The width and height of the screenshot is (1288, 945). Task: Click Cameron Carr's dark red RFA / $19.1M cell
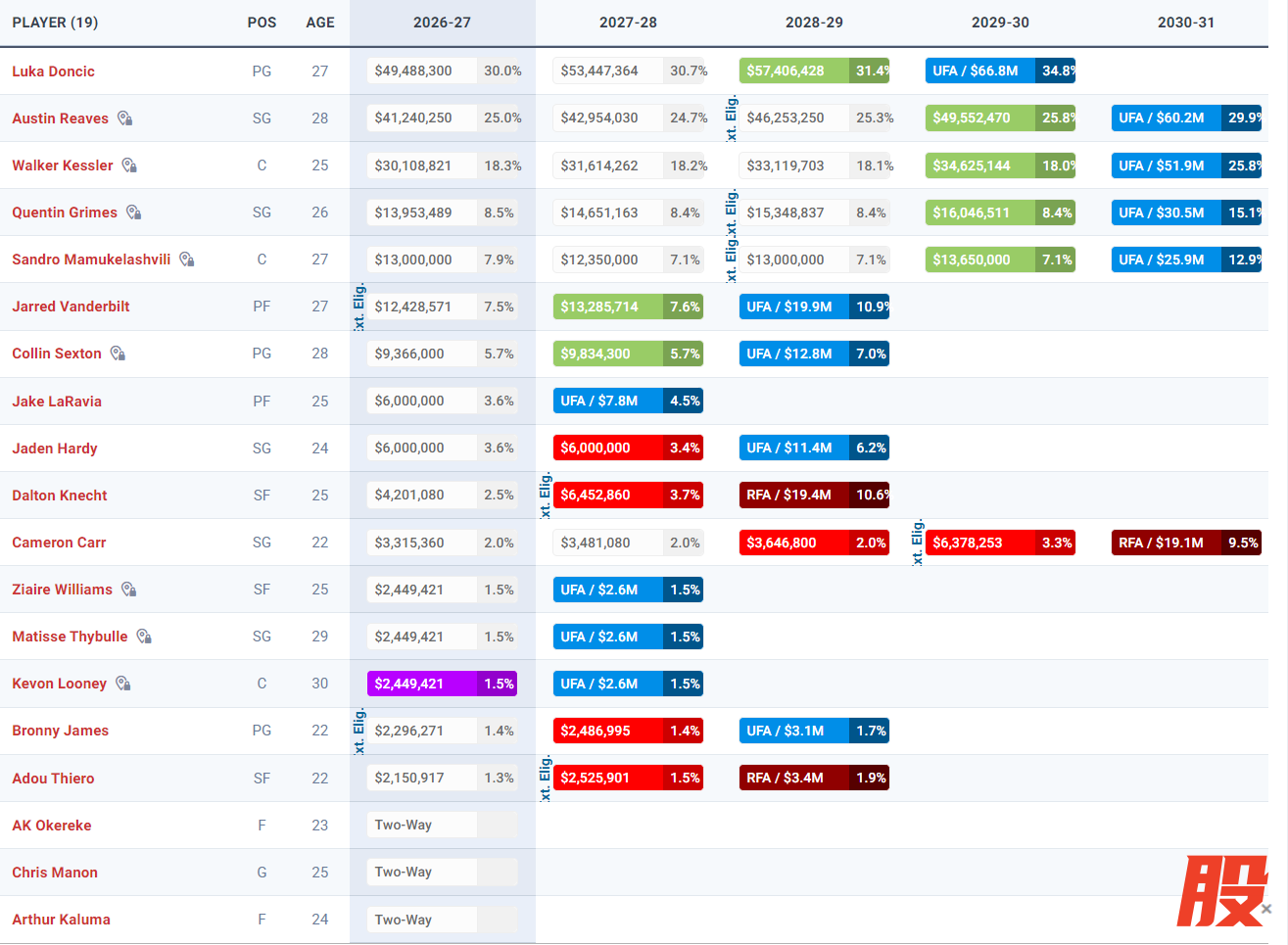coord(1186,543)
